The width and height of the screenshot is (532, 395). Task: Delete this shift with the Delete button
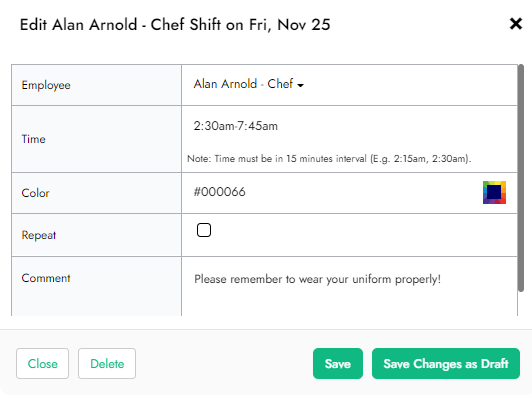tap(107, 363)
